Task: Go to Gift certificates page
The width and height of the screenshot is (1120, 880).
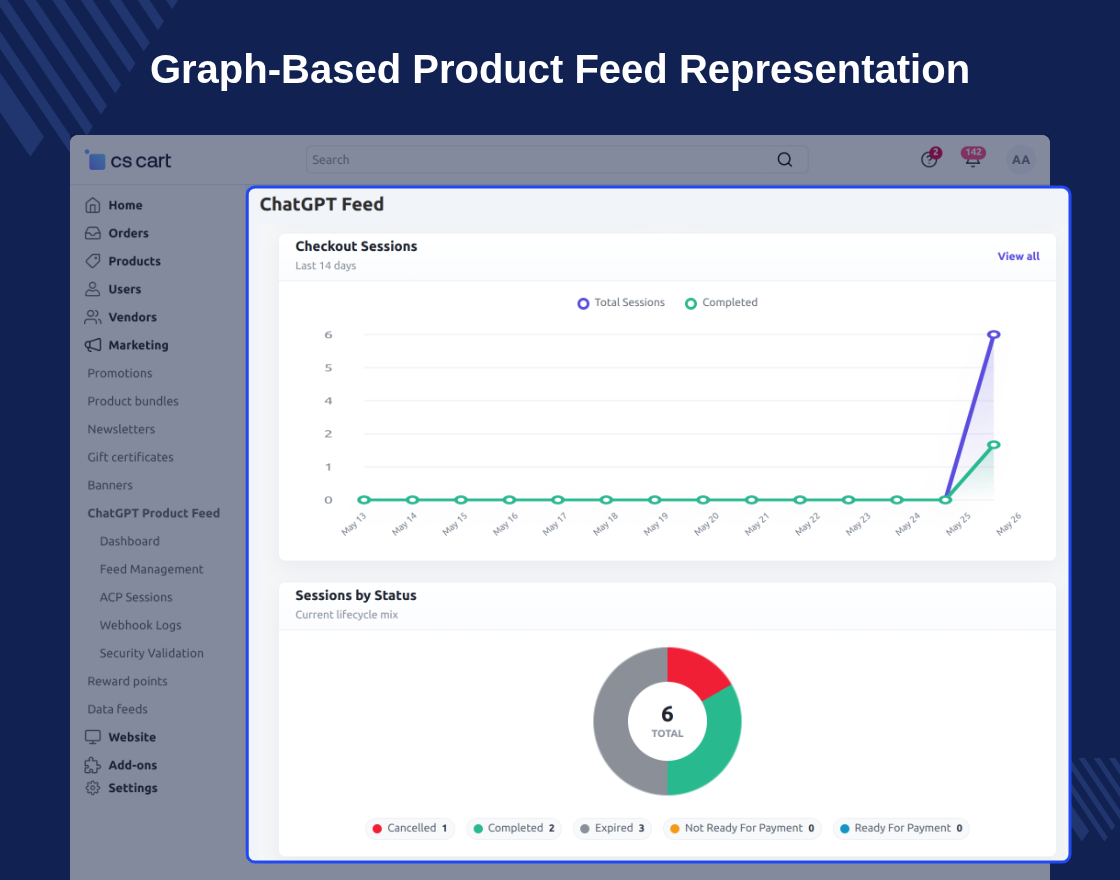Action: tap(131, 456)
